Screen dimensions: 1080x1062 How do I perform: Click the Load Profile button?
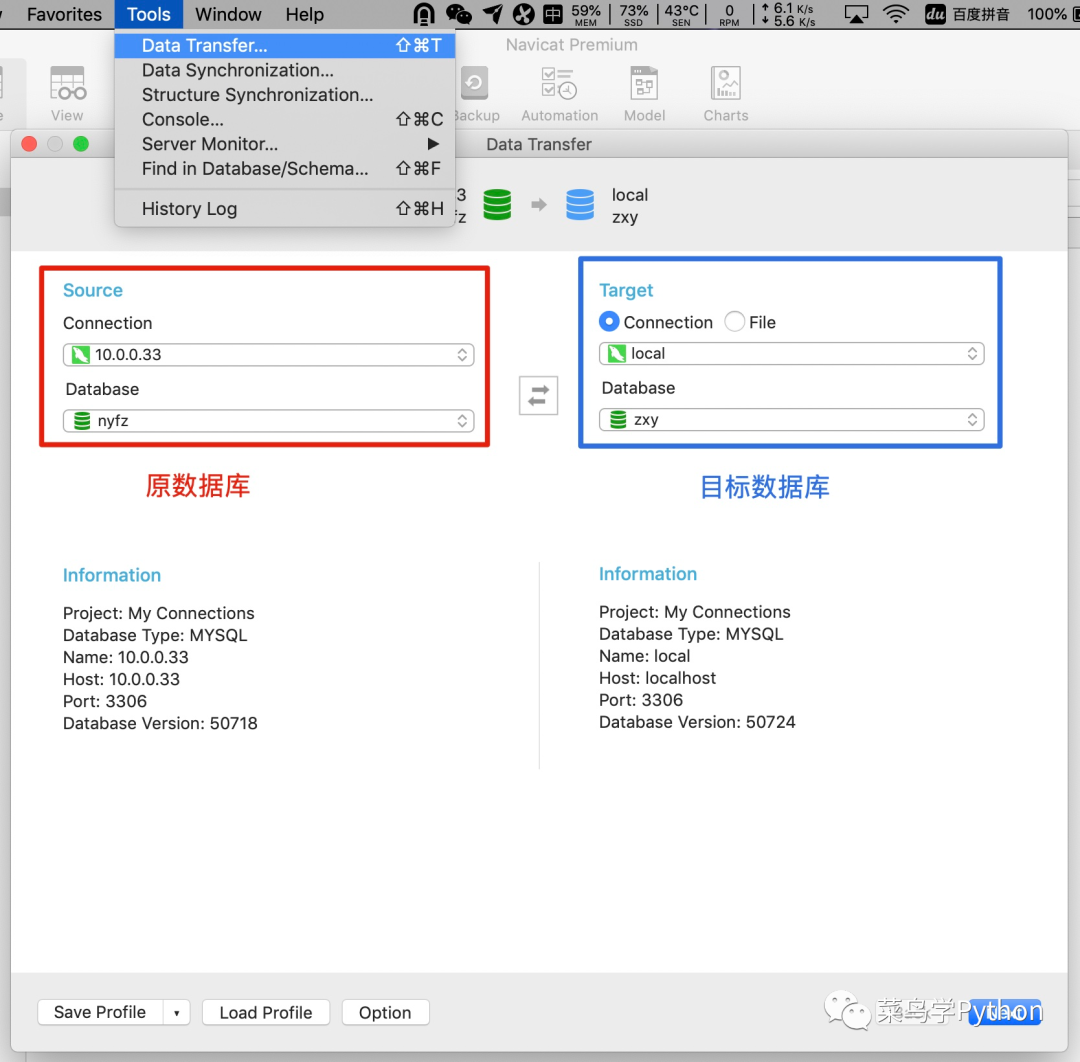(x=266, y=1012)
